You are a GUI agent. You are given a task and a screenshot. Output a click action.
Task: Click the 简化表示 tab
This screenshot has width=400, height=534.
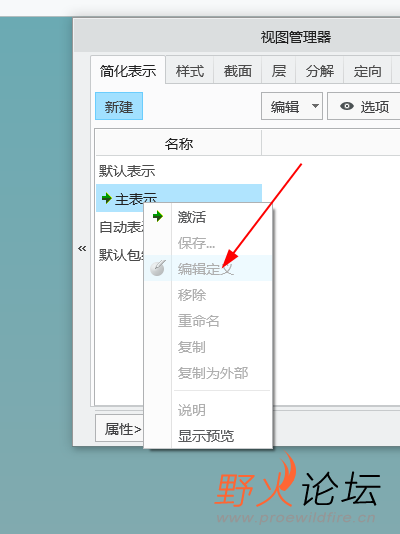128,71
